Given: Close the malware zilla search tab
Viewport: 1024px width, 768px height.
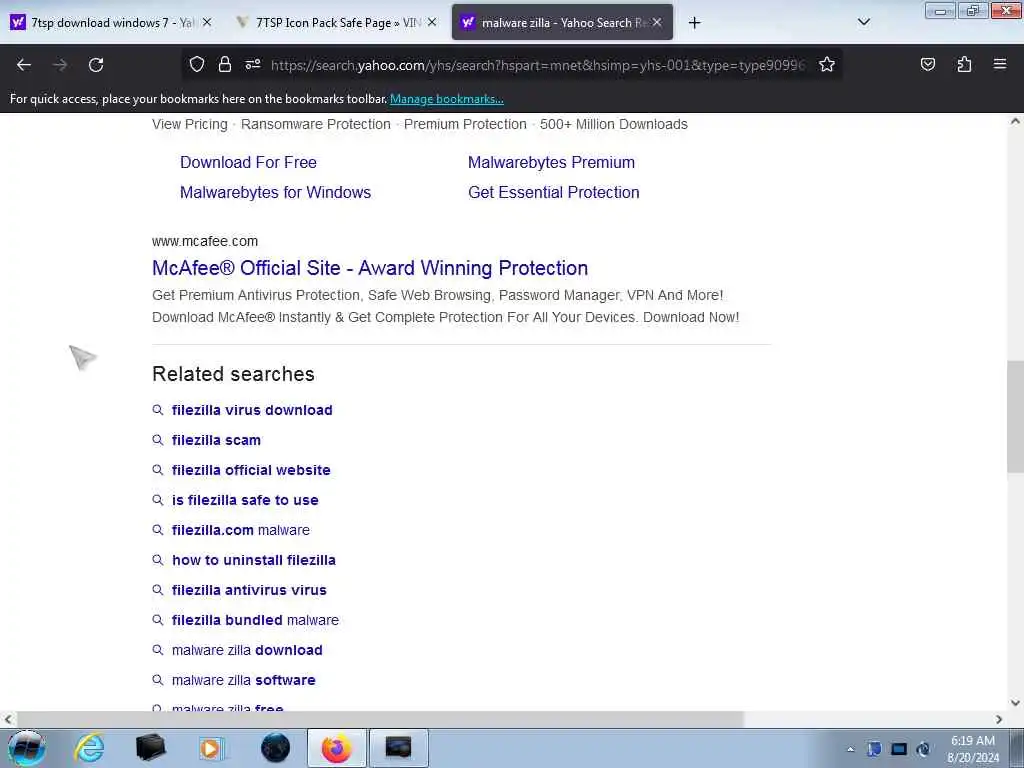Looking at the screenshot, I should 657,22.
